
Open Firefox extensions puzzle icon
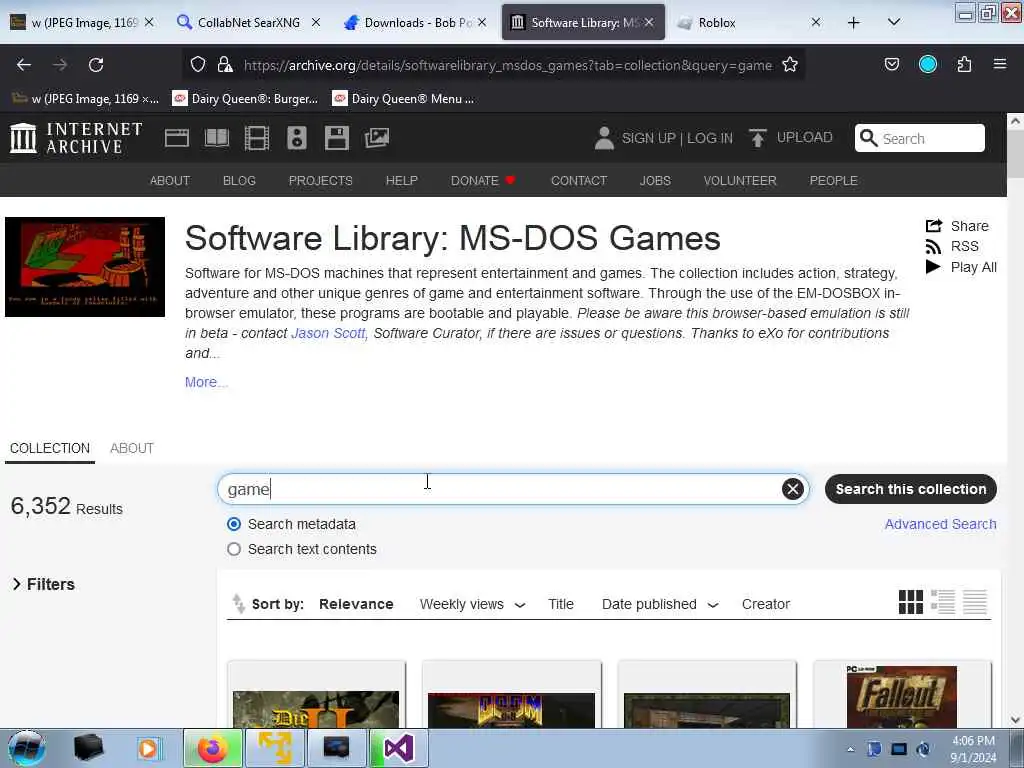tap(964, 64)
